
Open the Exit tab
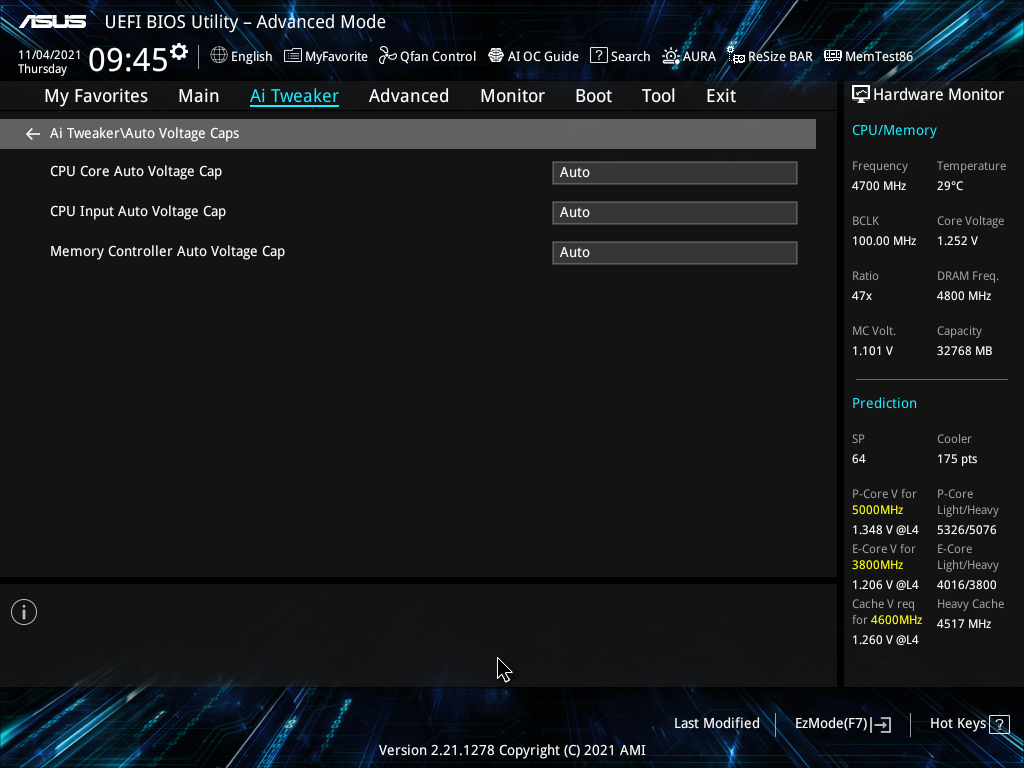(x=721, y=95)
